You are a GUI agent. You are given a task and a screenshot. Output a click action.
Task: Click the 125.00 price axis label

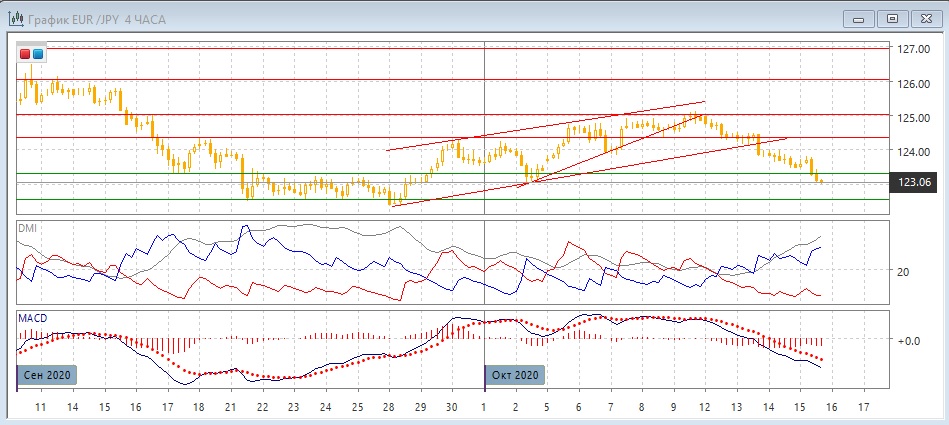[x=914, y=118]
